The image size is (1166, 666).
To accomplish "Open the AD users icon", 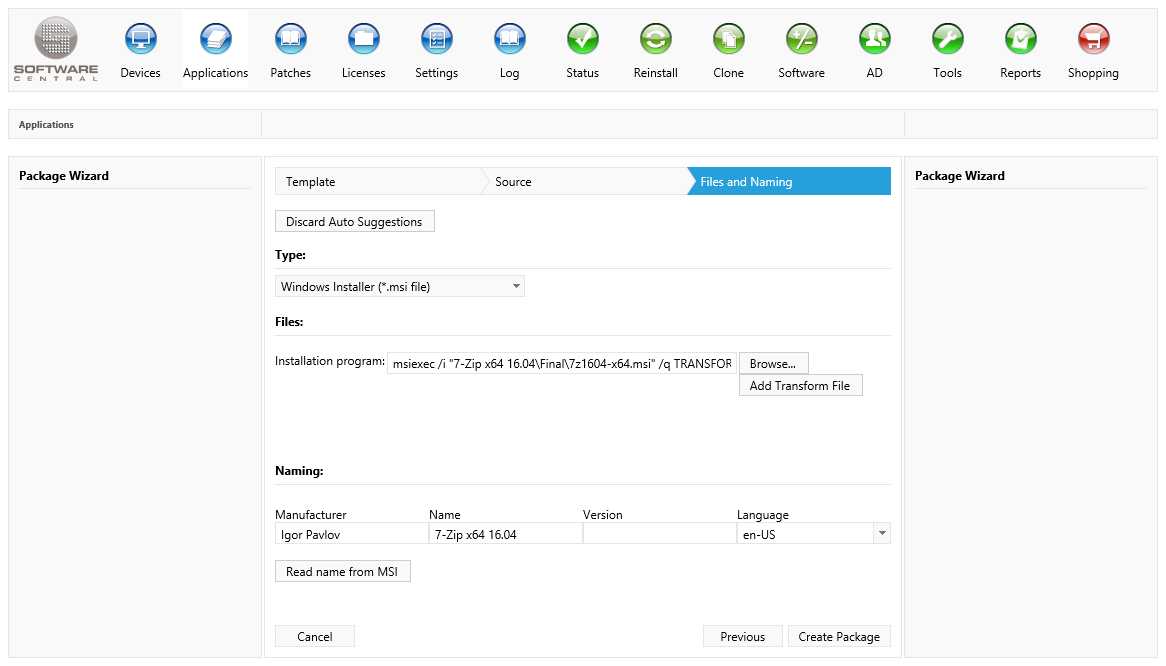I will [x=874, y=40].
